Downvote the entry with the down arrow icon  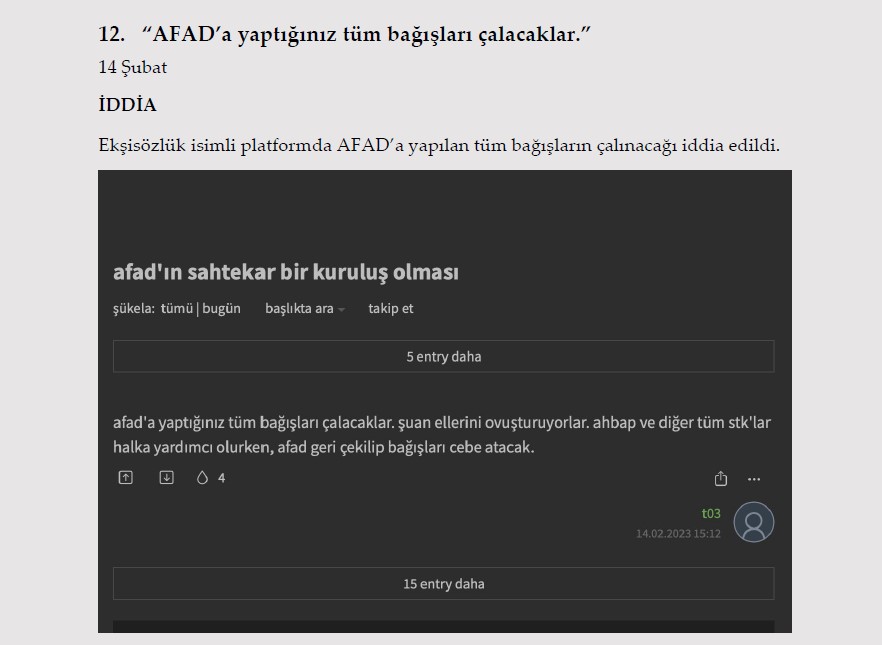[x=167, y=478]
